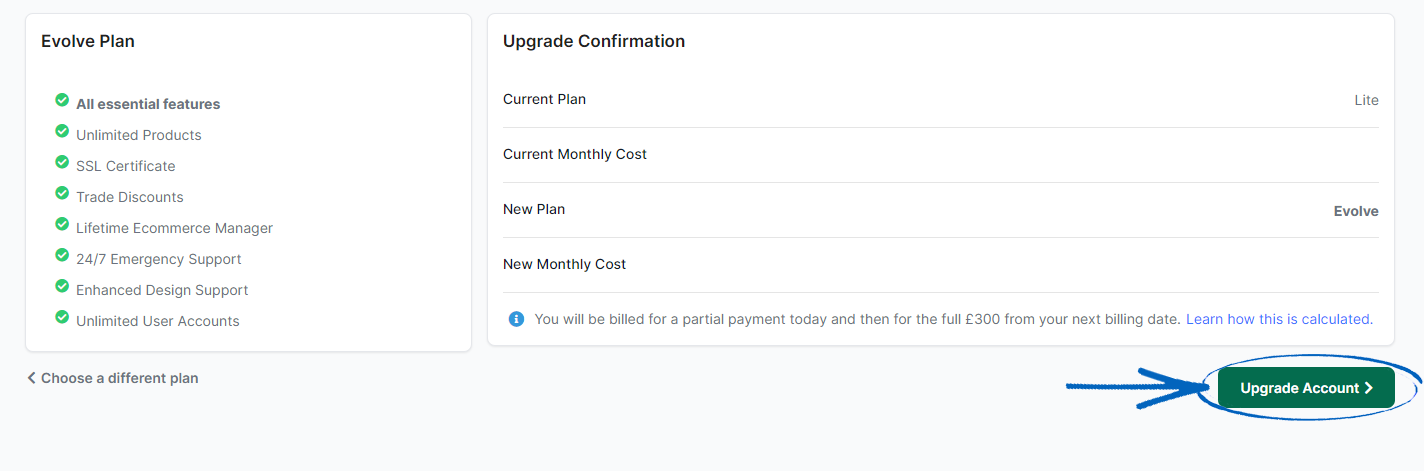This screenshot has width=1424, height=471.
Task: Click the checkmark next to 24/7 Emergency Support
Action: tap(62, 256)
